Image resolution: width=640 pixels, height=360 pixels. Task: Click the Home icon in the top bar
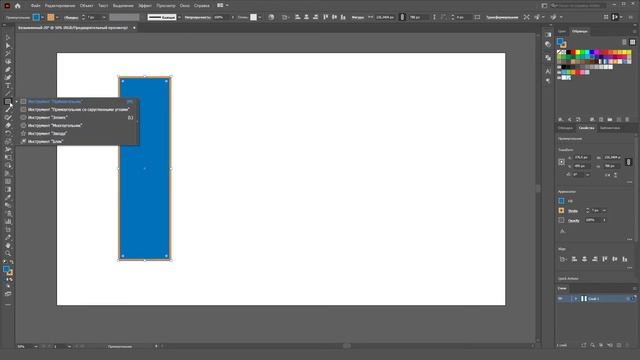pos(18,6)
